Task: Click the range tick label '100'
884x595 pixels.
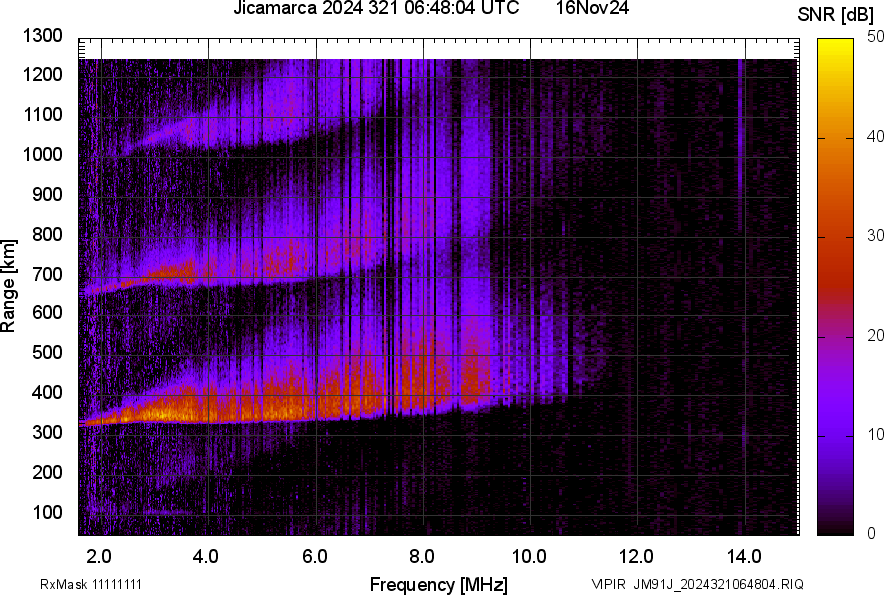Action: coord(47,512)
